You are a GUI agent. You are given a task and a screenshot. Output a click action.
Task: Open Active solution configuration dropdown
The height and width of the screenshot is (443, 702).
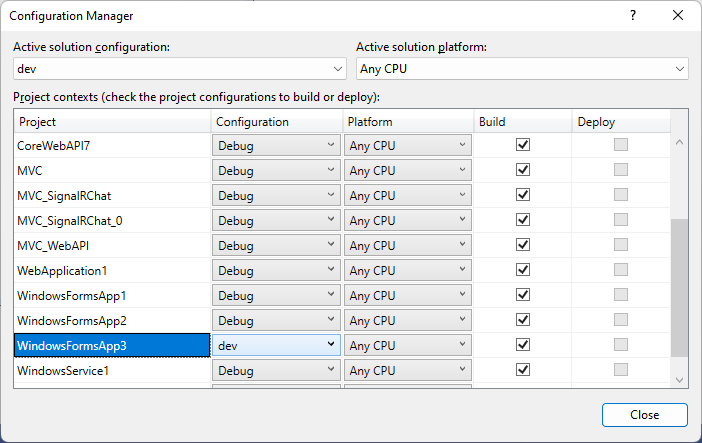tap(180, 69)
